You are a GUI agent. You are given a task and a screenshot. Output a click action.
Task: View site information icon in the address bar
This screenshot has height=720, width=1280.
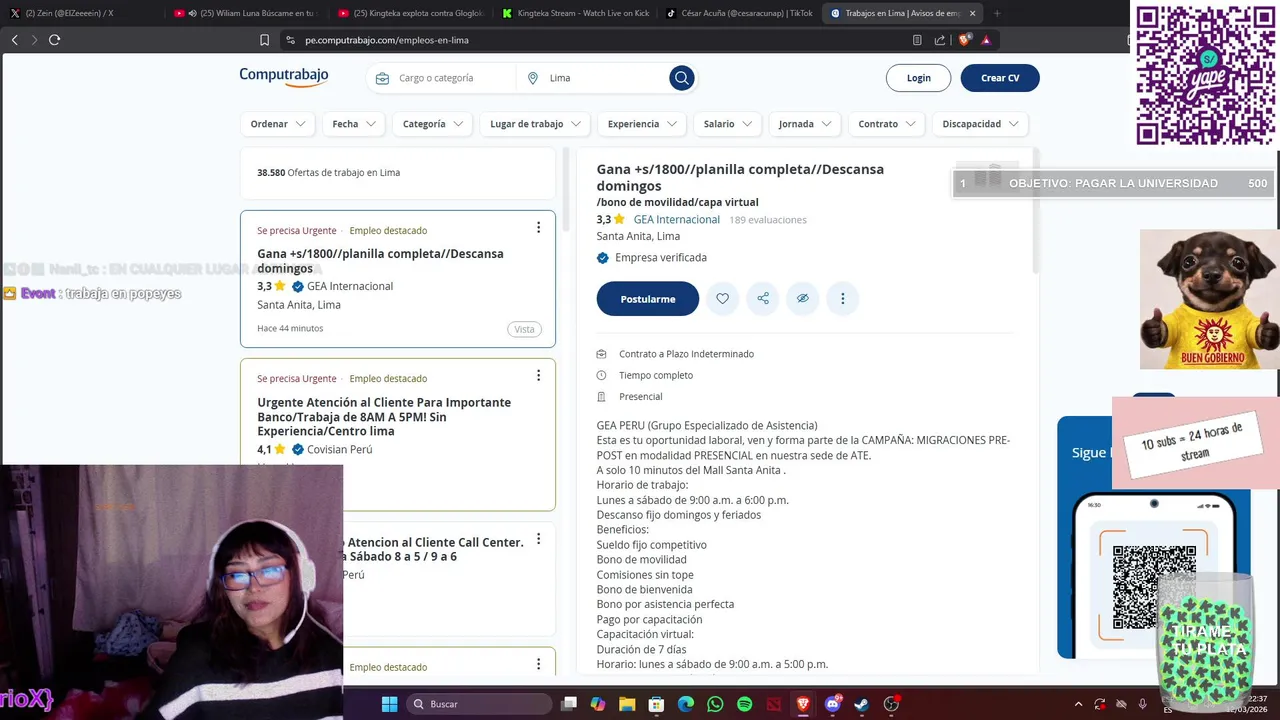point(291,40)
